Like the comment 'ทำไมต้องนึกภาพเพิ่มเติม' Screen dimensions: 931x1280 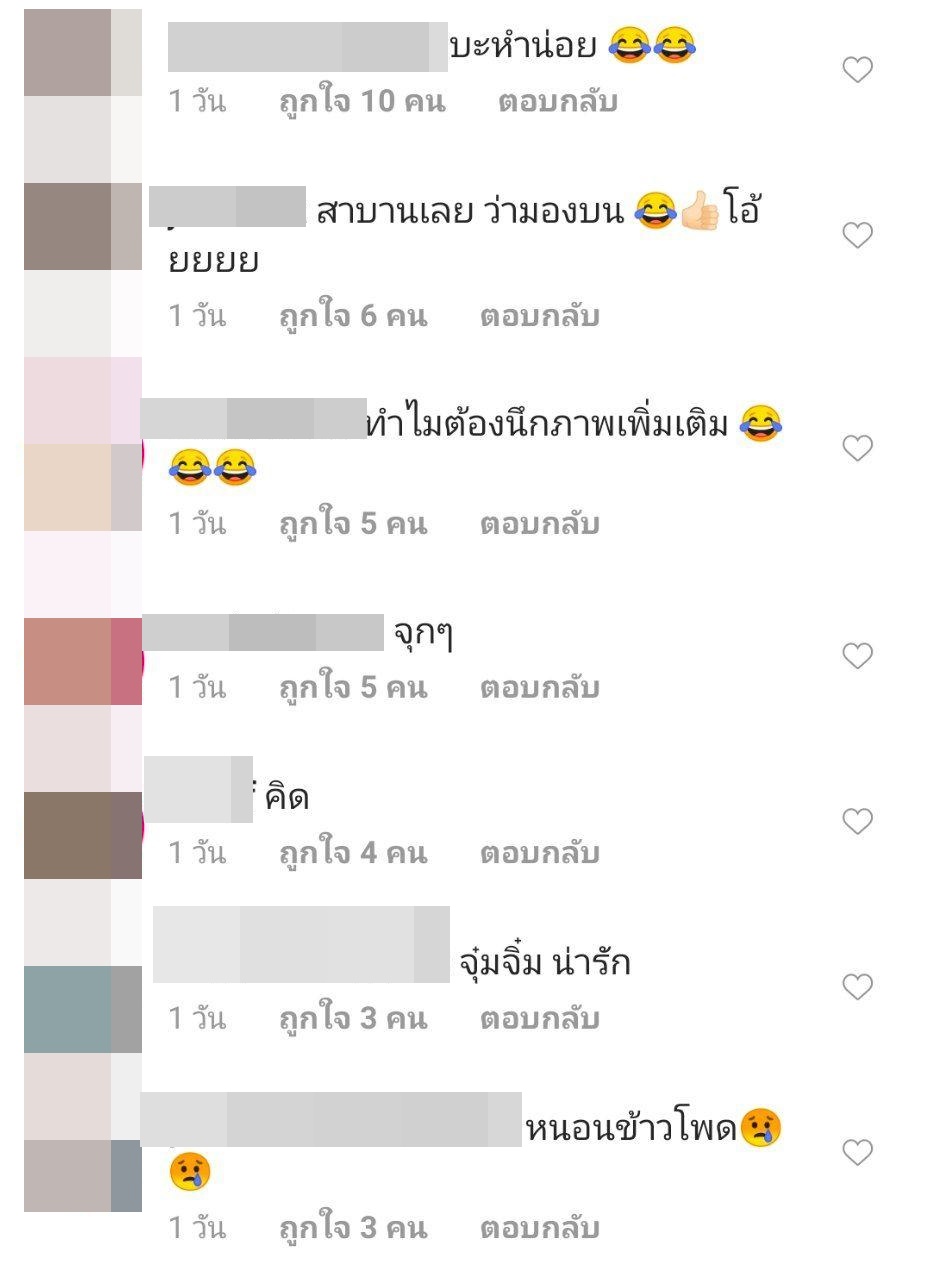(x=858, y=448)
